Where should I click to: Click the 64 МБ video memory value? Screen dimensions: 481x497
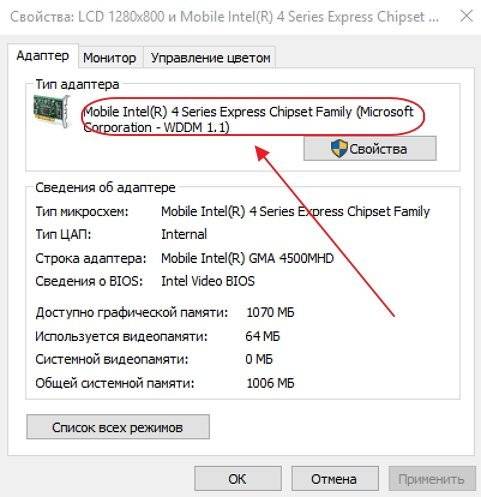coord(263,336)
